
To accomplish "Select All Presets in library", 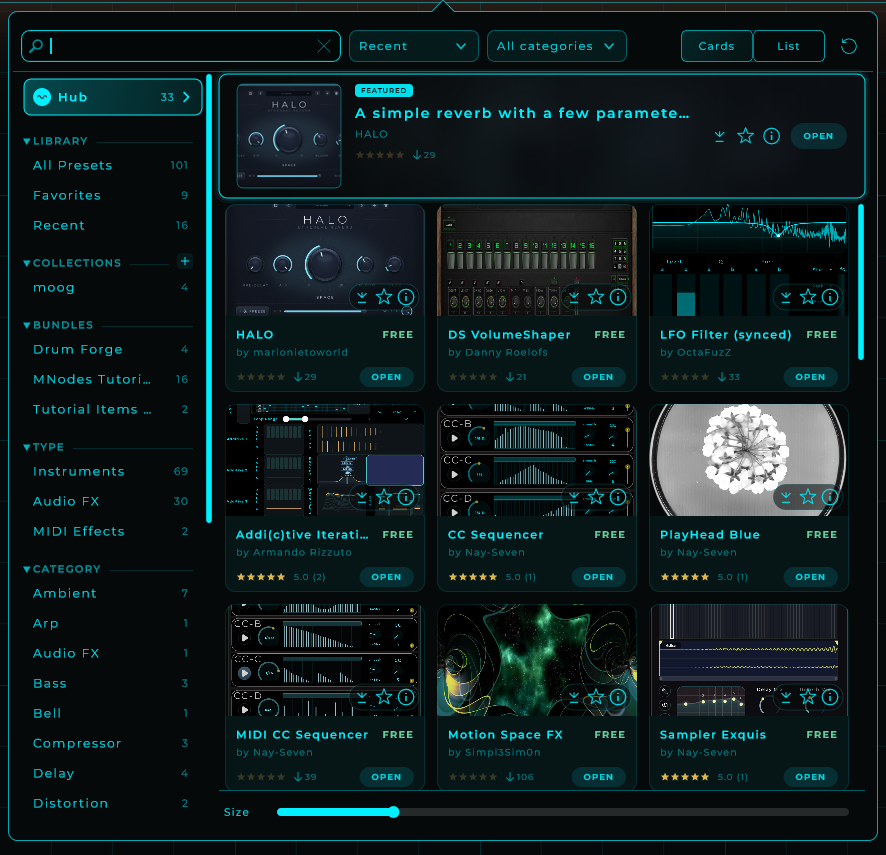I will pos(110,166).
